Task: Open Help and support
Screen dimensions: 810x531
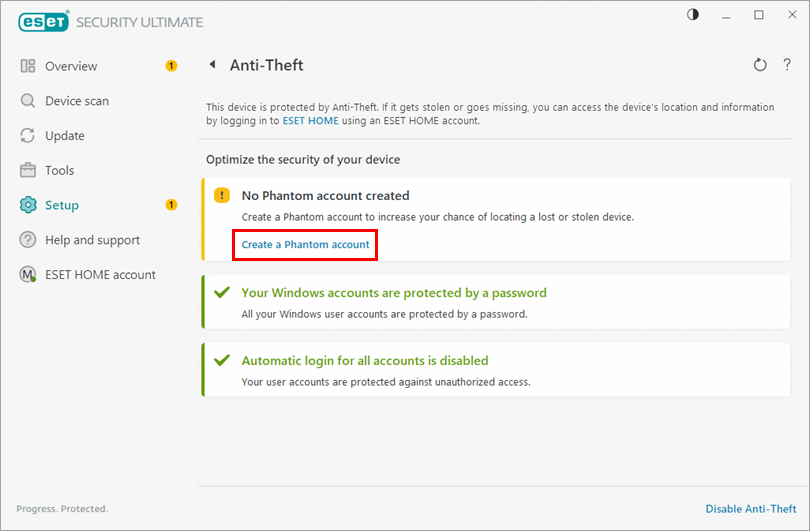Action: (x=92, y=240)
